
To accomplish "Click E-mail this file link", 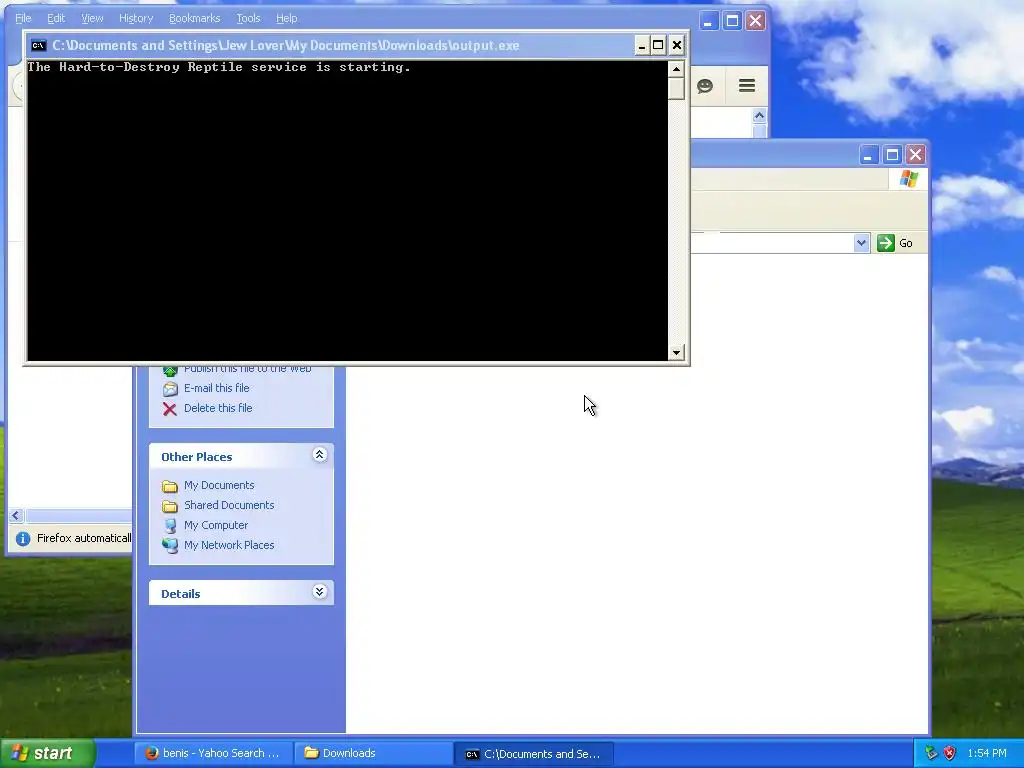I will 216,388.
